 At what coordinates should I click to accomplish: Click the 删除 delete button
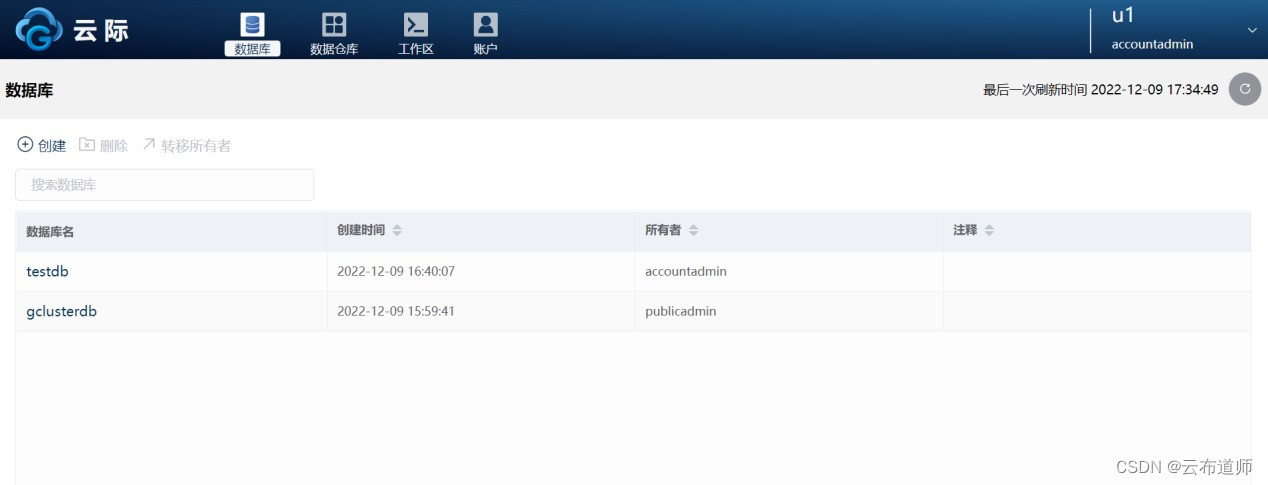pyautogui.click(x=104, y=145)
